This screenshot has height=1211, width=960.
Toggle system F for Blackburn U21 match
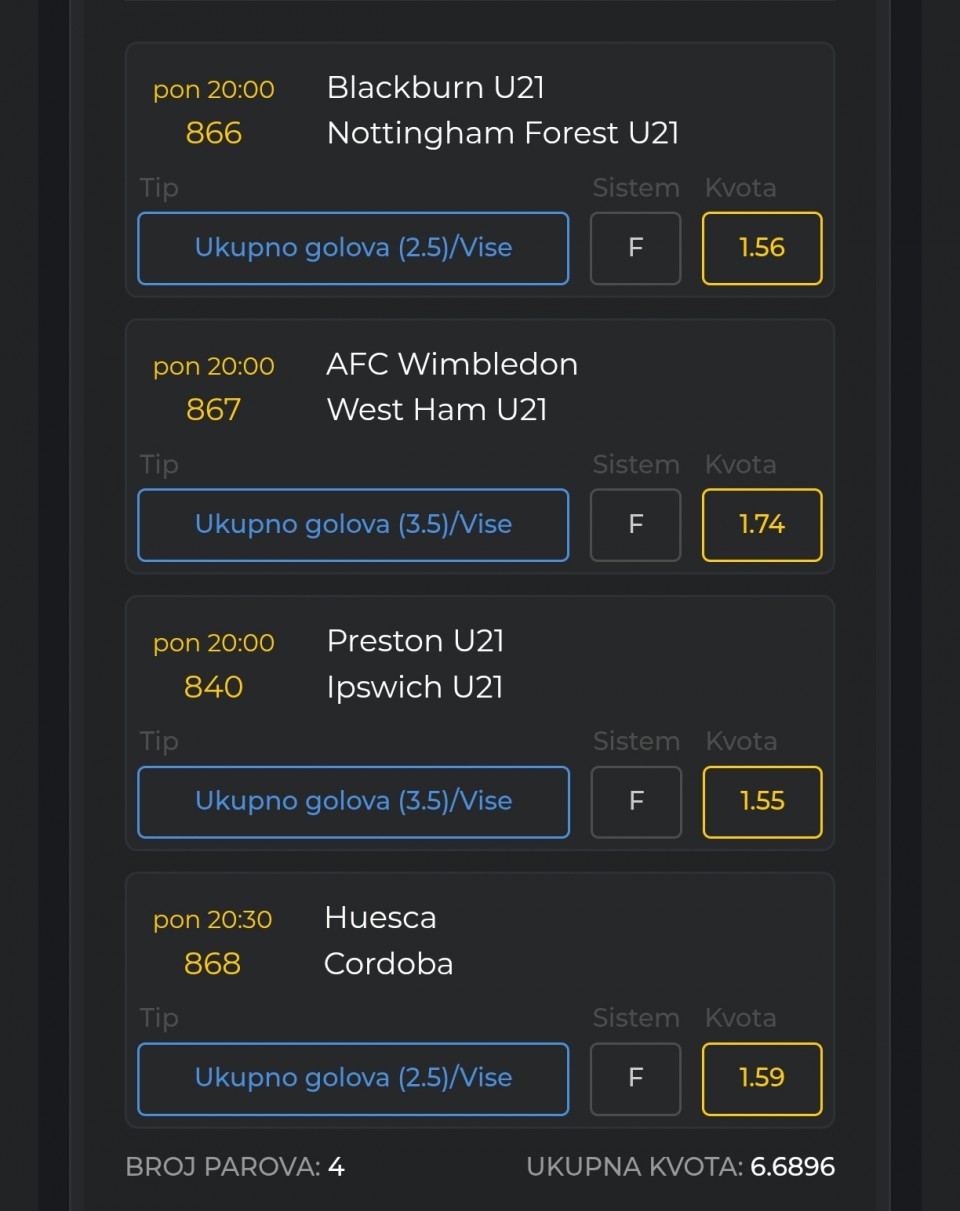point(635,248)
